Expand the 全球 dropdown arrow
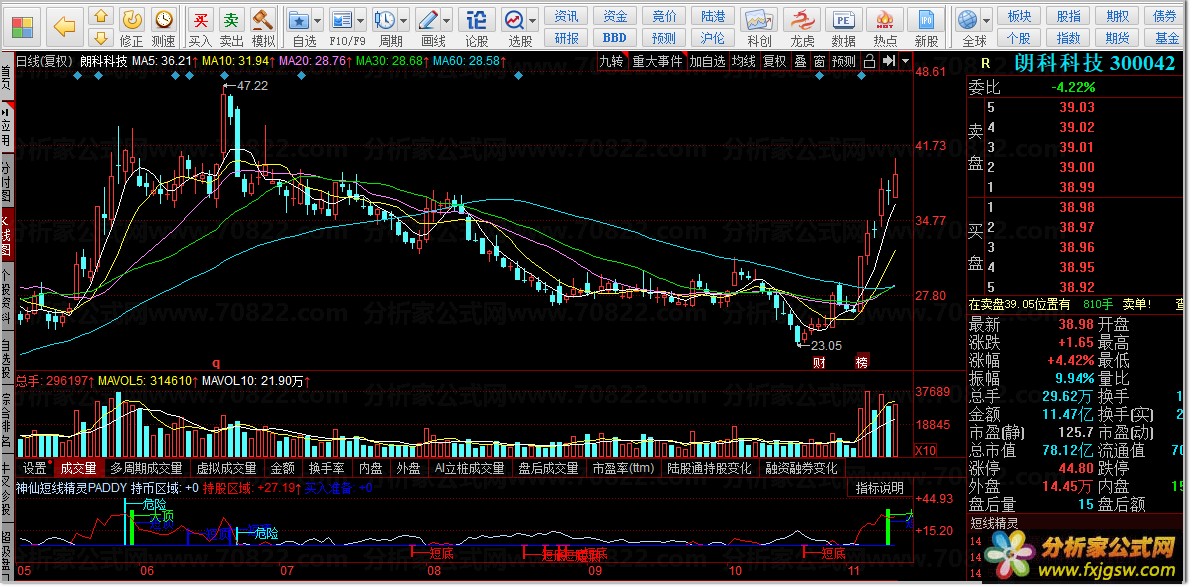 (987, 20)
